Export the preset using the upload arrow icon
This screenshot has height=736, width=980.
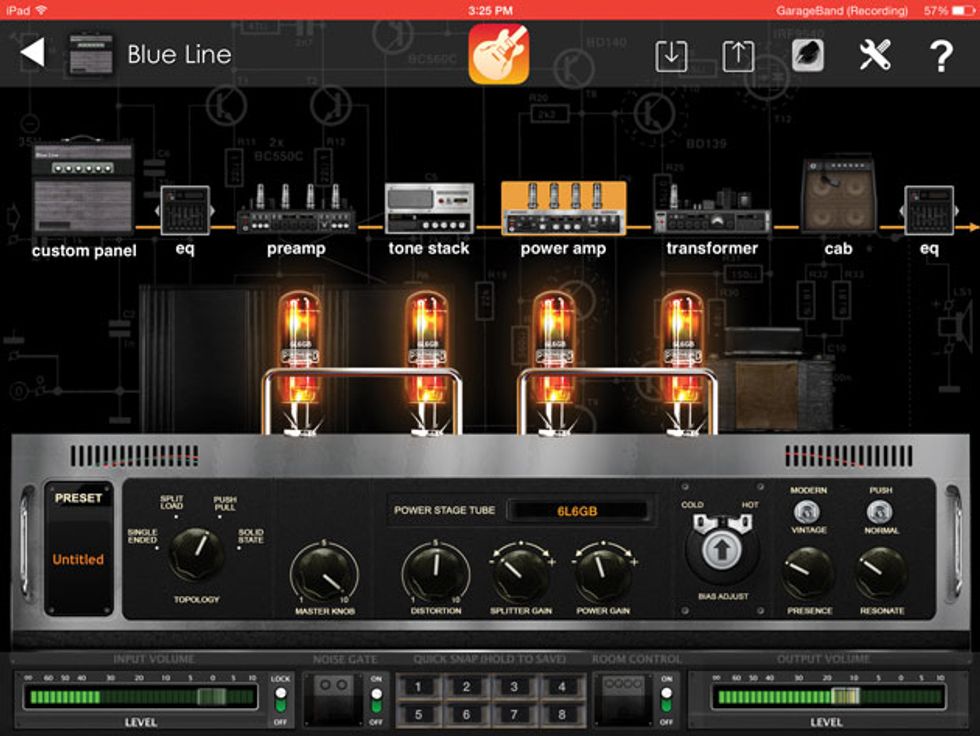pyautogui.click(x=738, y=57)
